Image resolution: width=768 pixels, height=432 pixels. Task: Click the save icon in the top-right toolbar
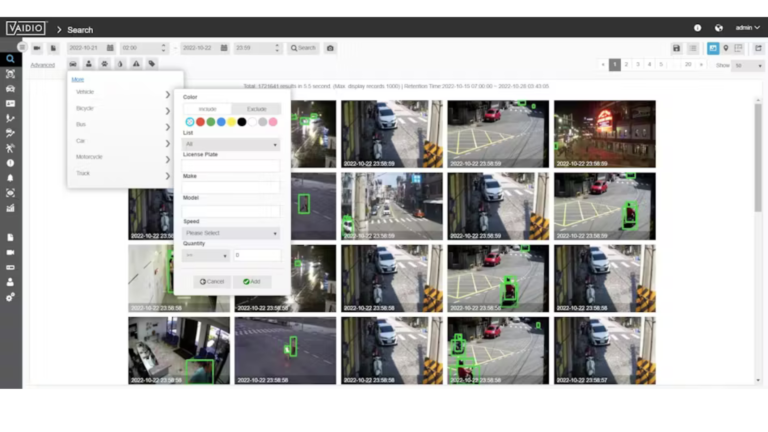(677, 48)
